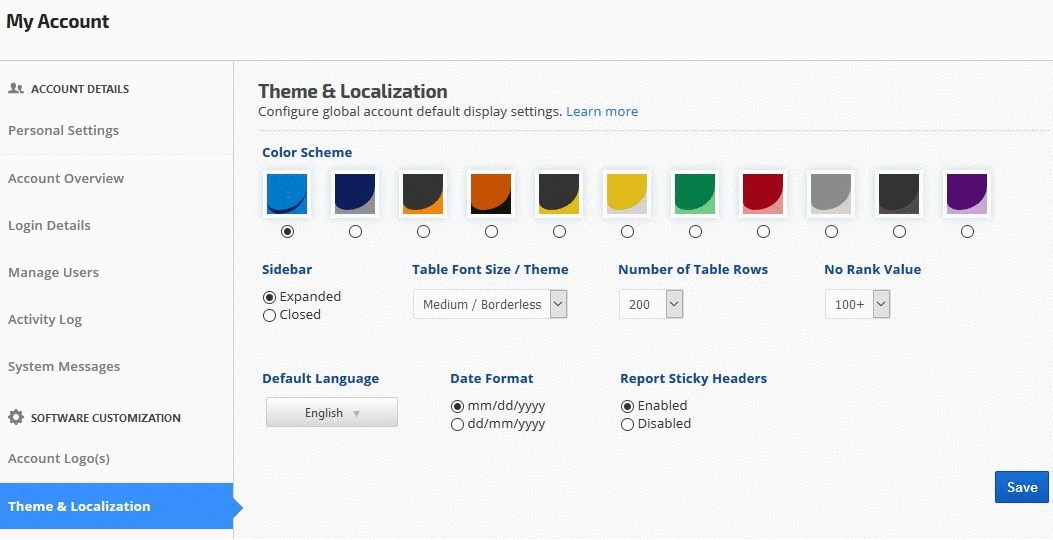Click the purple color scheme swatch

(967, 194)
